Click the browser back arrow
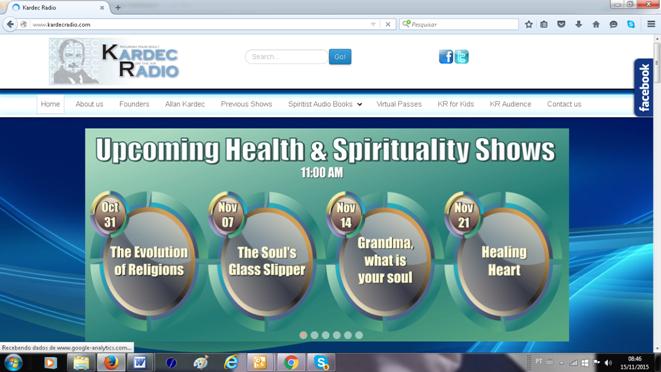The image size is (661, 372). 10,24
